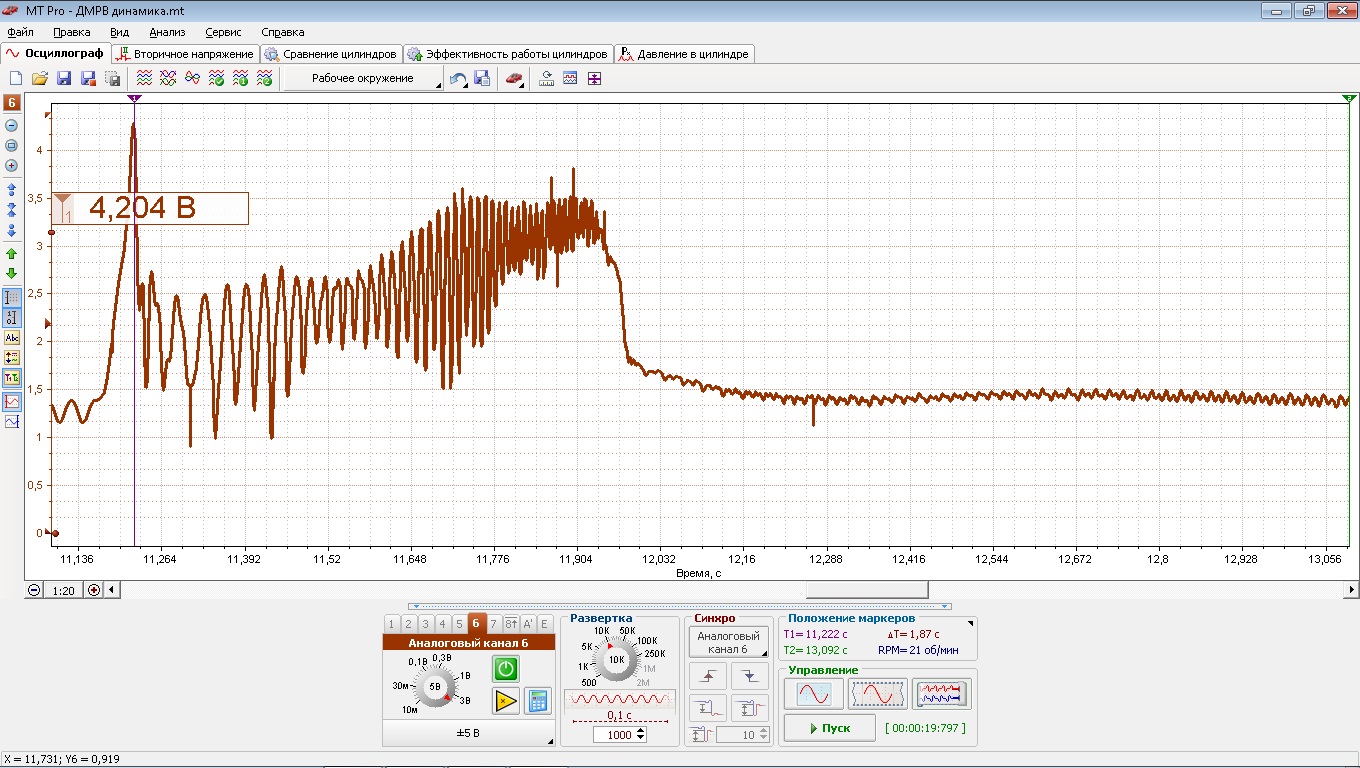Toggle the red graph display button
1360x768 pixels.
coord(12,400)
